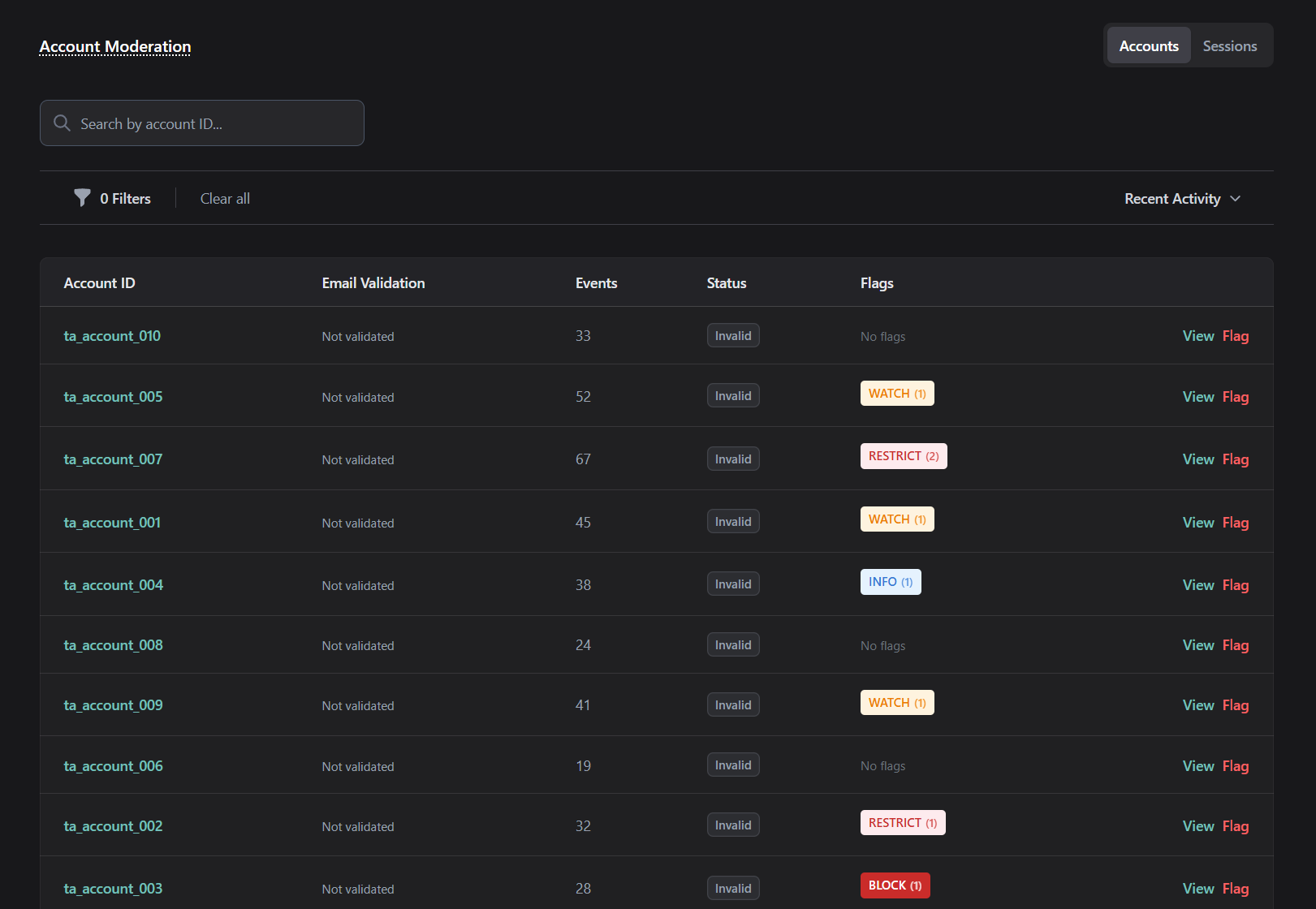Open the ta_account_008 account link

pos(113,645)
